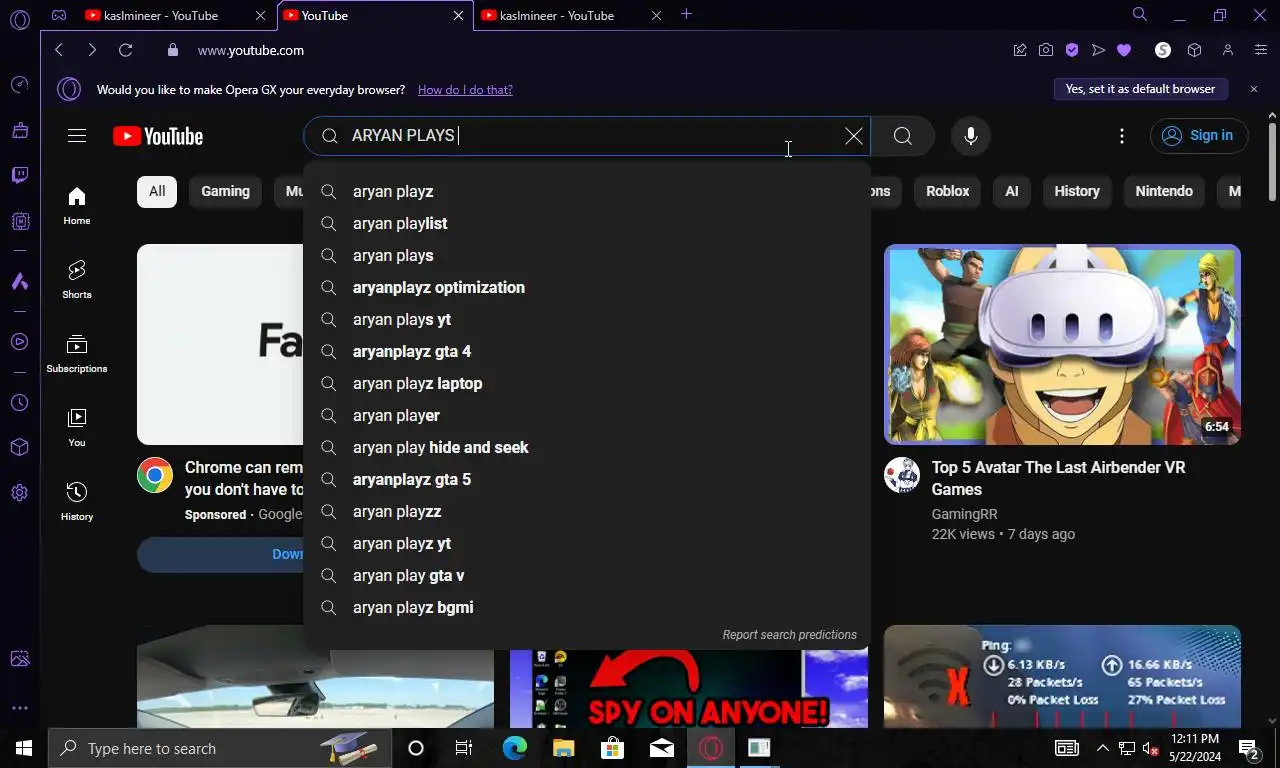Go back to previous page

59,50
